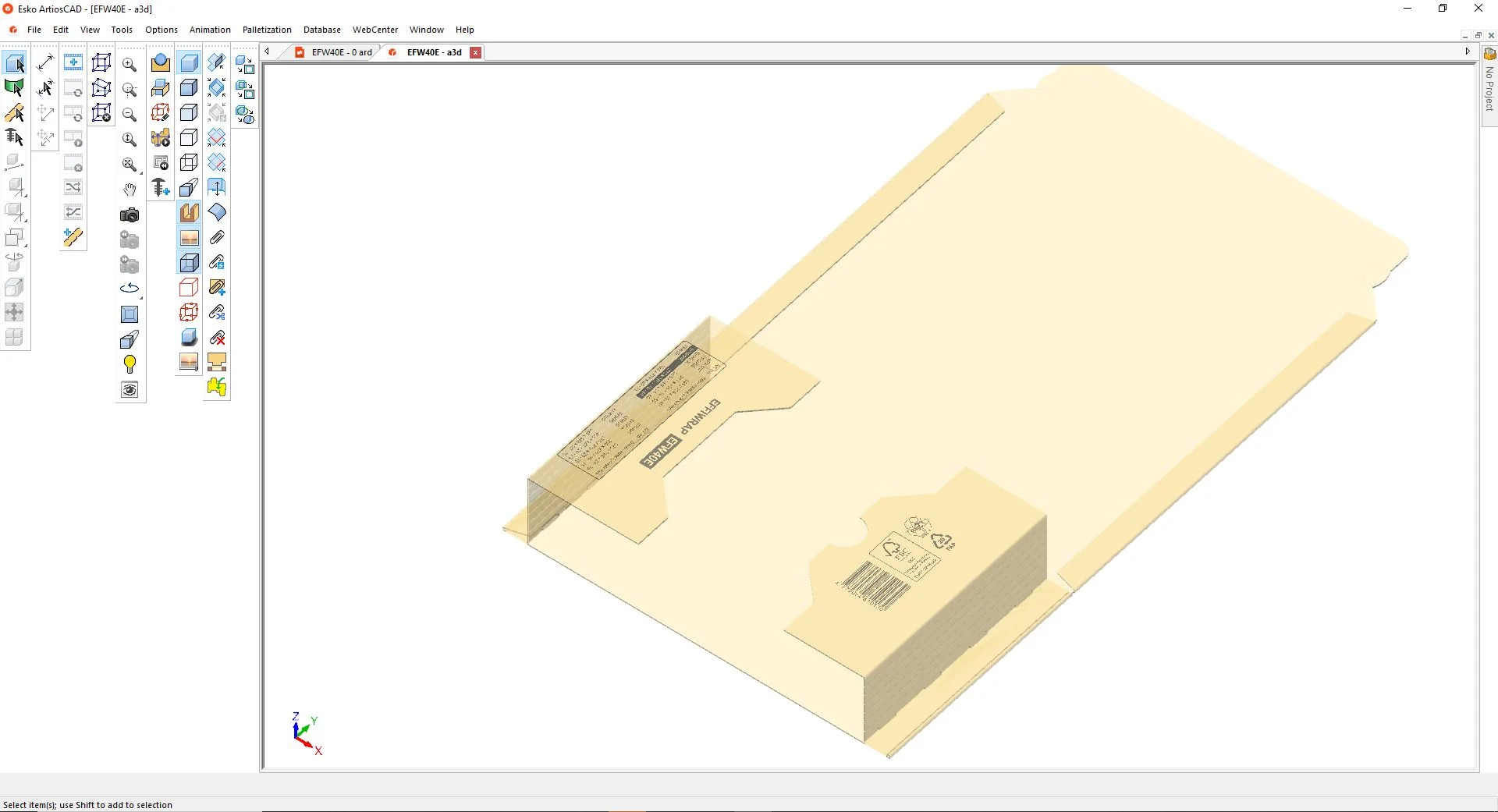Toggle the transparent cube display mode
Image resolution: width=1498 pixels, height=812 pixels.
(189, 263)
